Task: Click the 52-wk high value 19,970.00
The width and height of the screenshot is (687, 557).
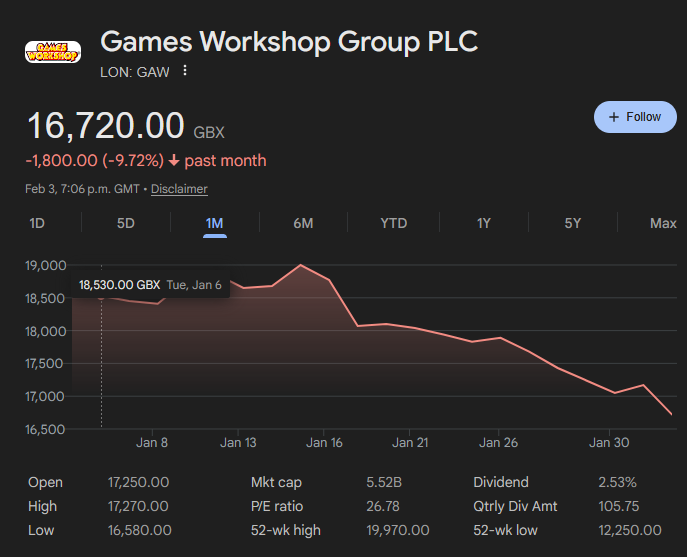Action: 398,530
